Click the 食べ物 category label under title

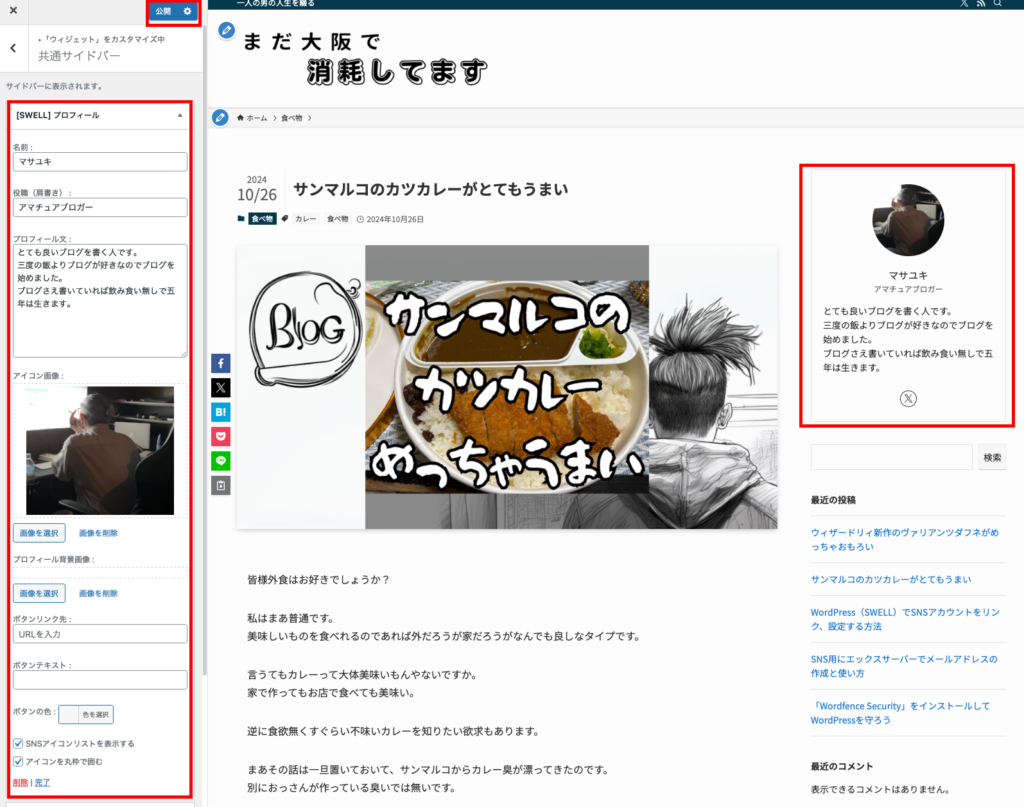coord(262,219)
